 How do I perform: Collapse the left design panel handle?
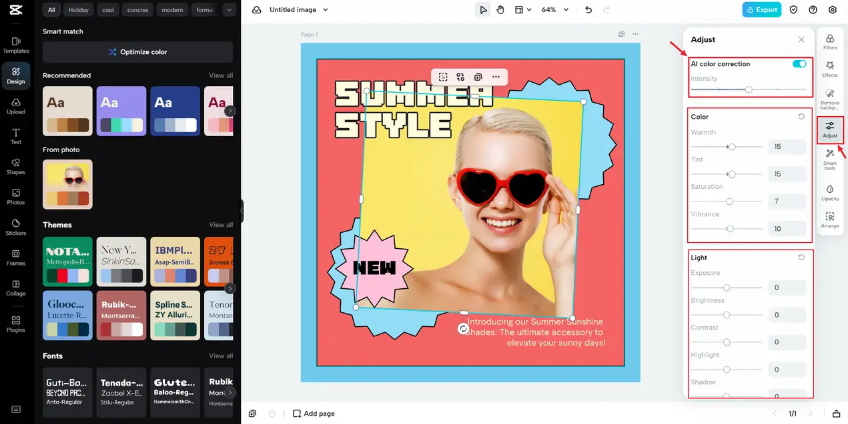[242, 211]
